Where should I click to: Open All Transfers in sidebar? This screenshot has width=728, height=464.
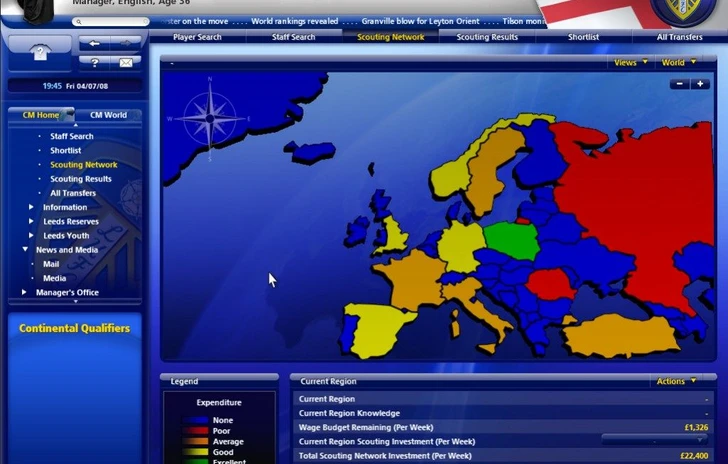(x=73, y=193)
